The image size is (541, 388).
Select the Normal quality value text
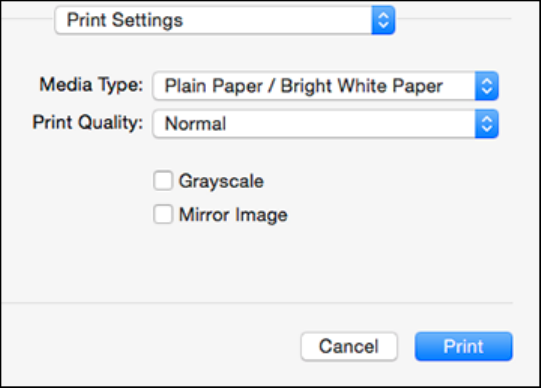point(195,124)
